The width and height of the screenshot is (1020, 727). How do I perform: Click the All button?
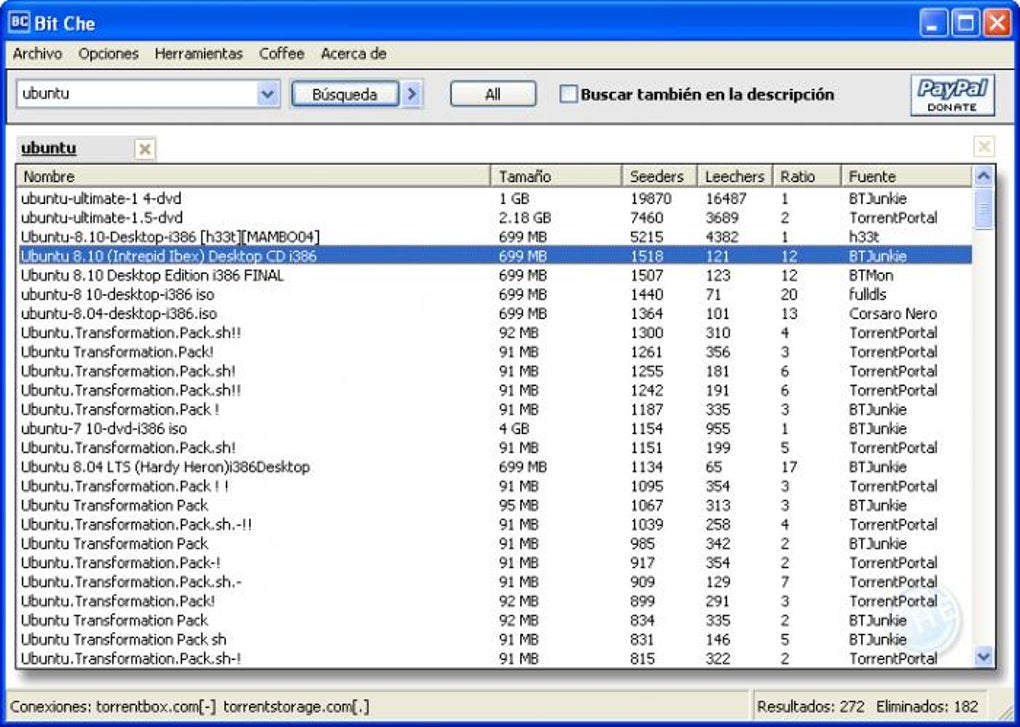[x=493, y=94]
